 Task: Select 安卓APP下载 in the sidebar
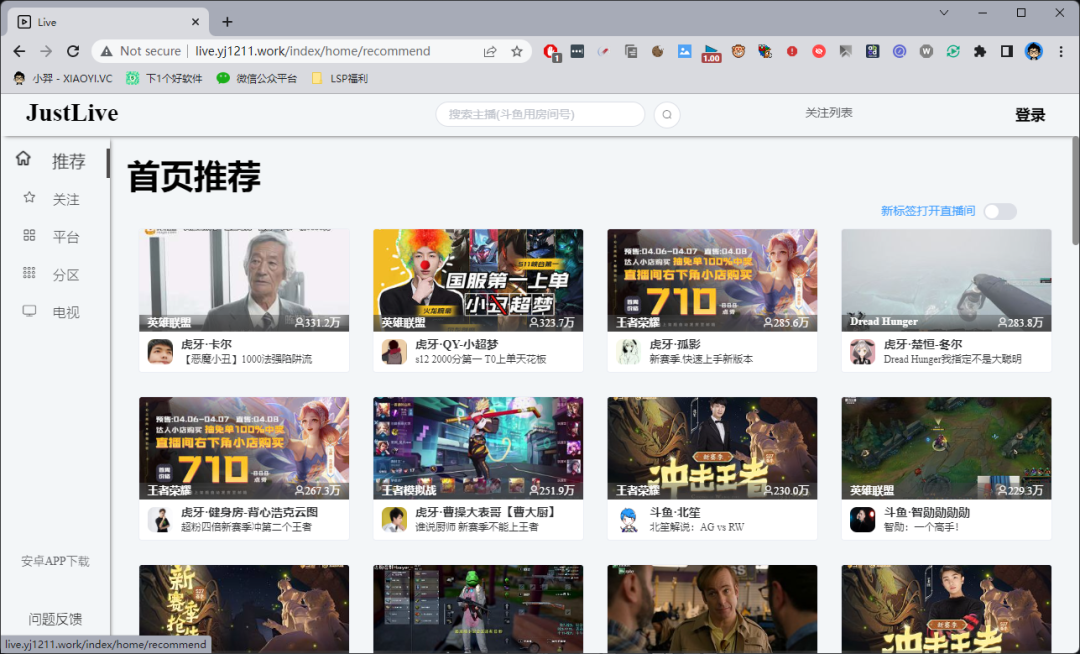pyautogui.click(x=55, y=561)
